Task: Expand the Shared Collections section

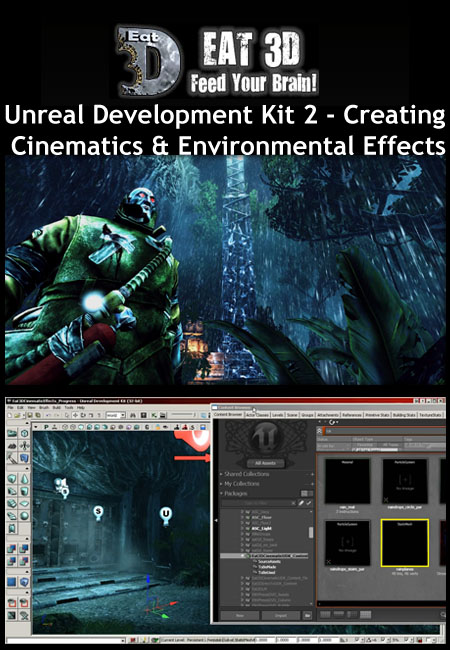Action: 223,474
